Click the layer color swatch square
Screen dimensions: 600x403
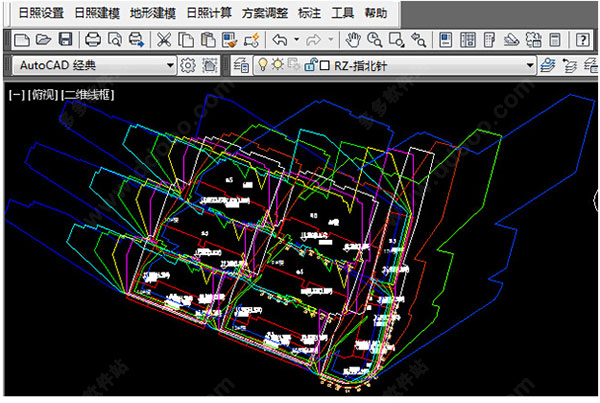click(x=324, y=65)
